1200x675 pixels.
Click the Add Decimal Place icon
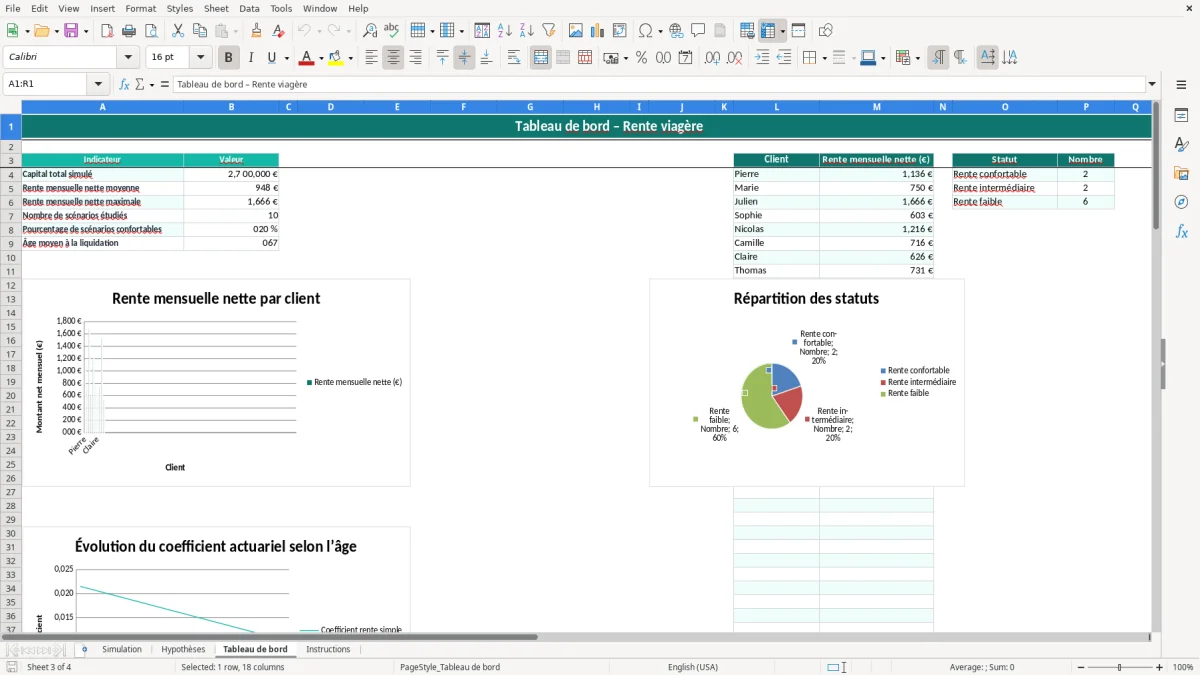point(712,58)
